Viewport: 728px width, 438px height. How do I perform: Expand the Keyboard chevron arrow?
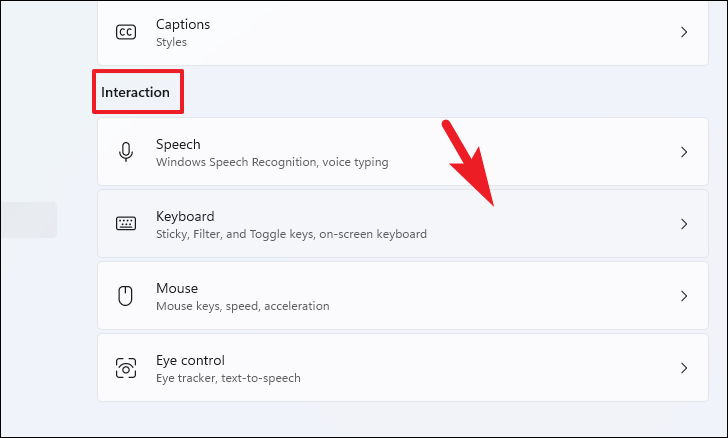click(684, 224)
